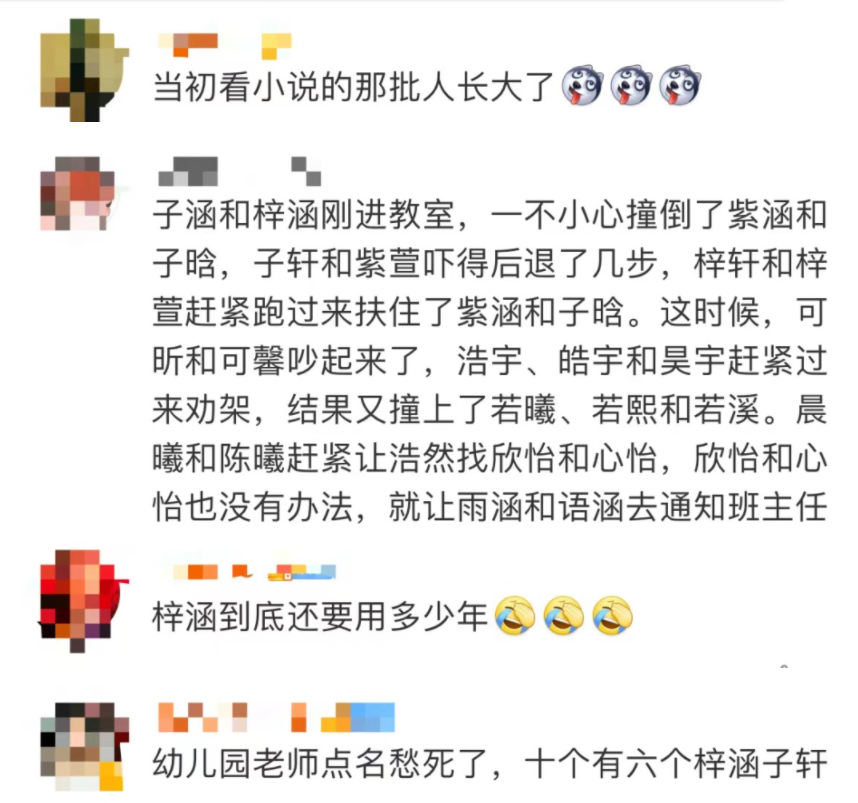Open the comment about 幼儿园老师点名
The height and width of the screenshot is (803, 858).
point(489,764)
